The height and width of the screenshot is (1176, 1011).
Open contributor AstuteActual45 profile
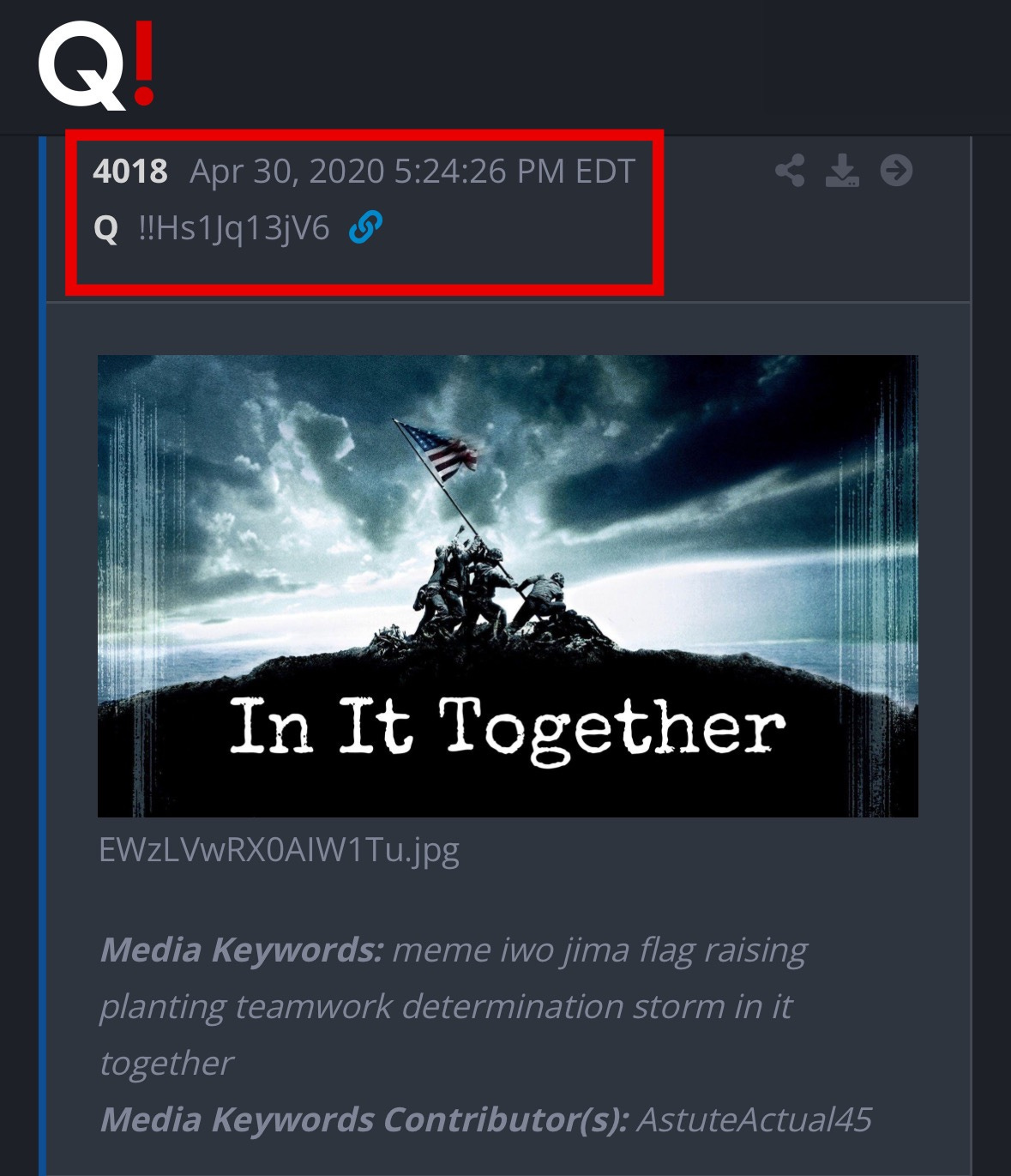tap(755, 1119)
